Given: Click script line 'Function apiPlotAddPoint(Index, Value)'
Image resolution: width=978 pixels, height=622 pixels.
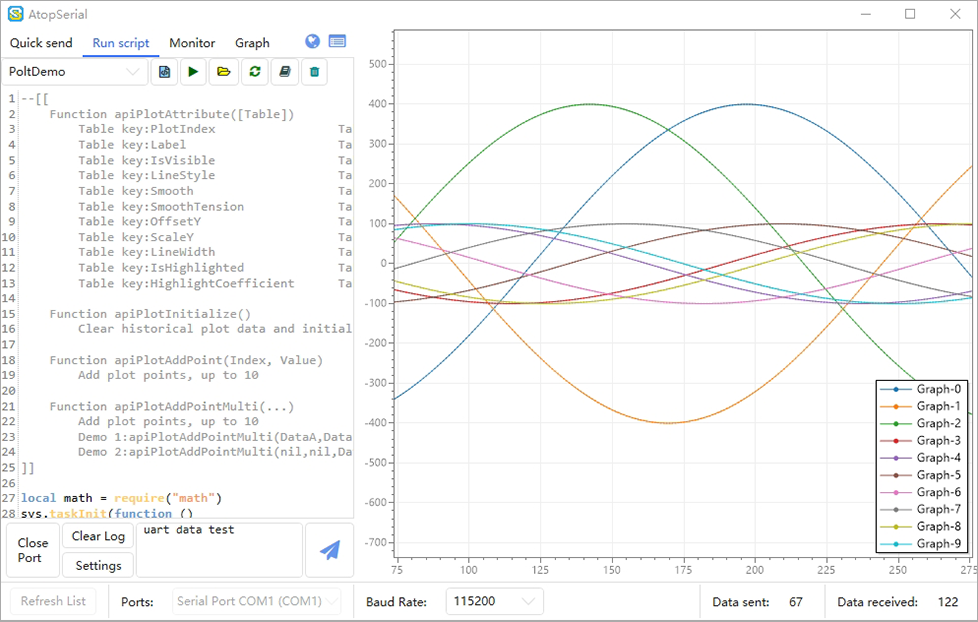Looking at the screenshot, I should point(186,360).
